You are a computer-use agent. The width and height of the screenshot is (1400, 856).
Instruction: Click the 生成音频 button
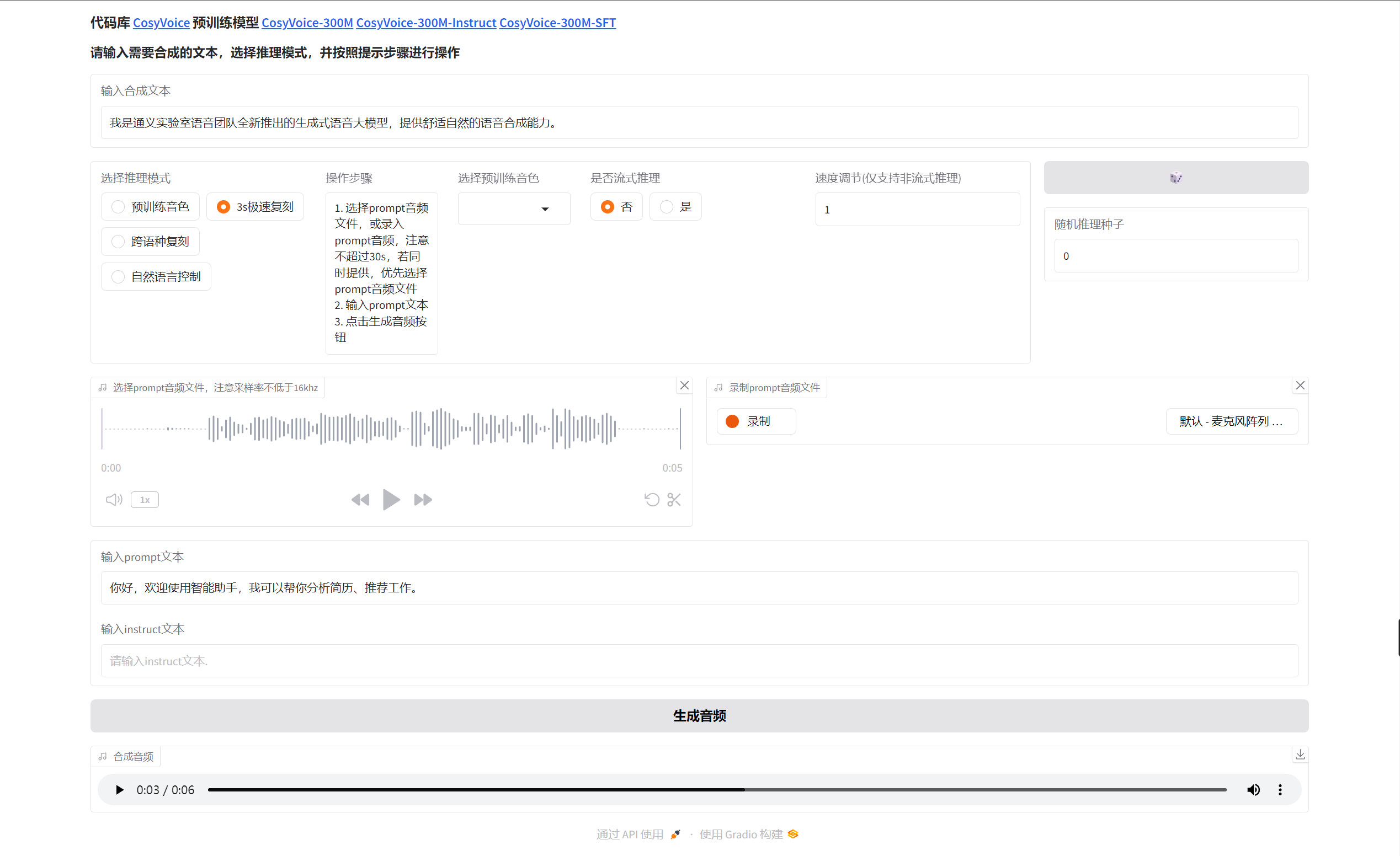(x=699, y=716)
